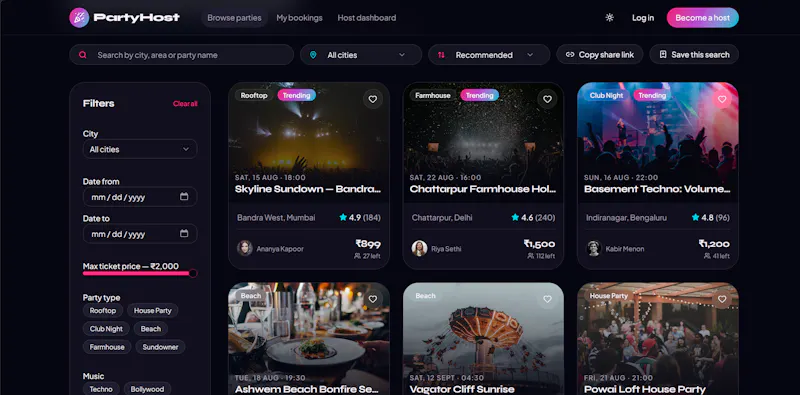Click Clear all filters link
Image resolution: width=800 pixels, height=395 pixels.
(x=185, y=104)
